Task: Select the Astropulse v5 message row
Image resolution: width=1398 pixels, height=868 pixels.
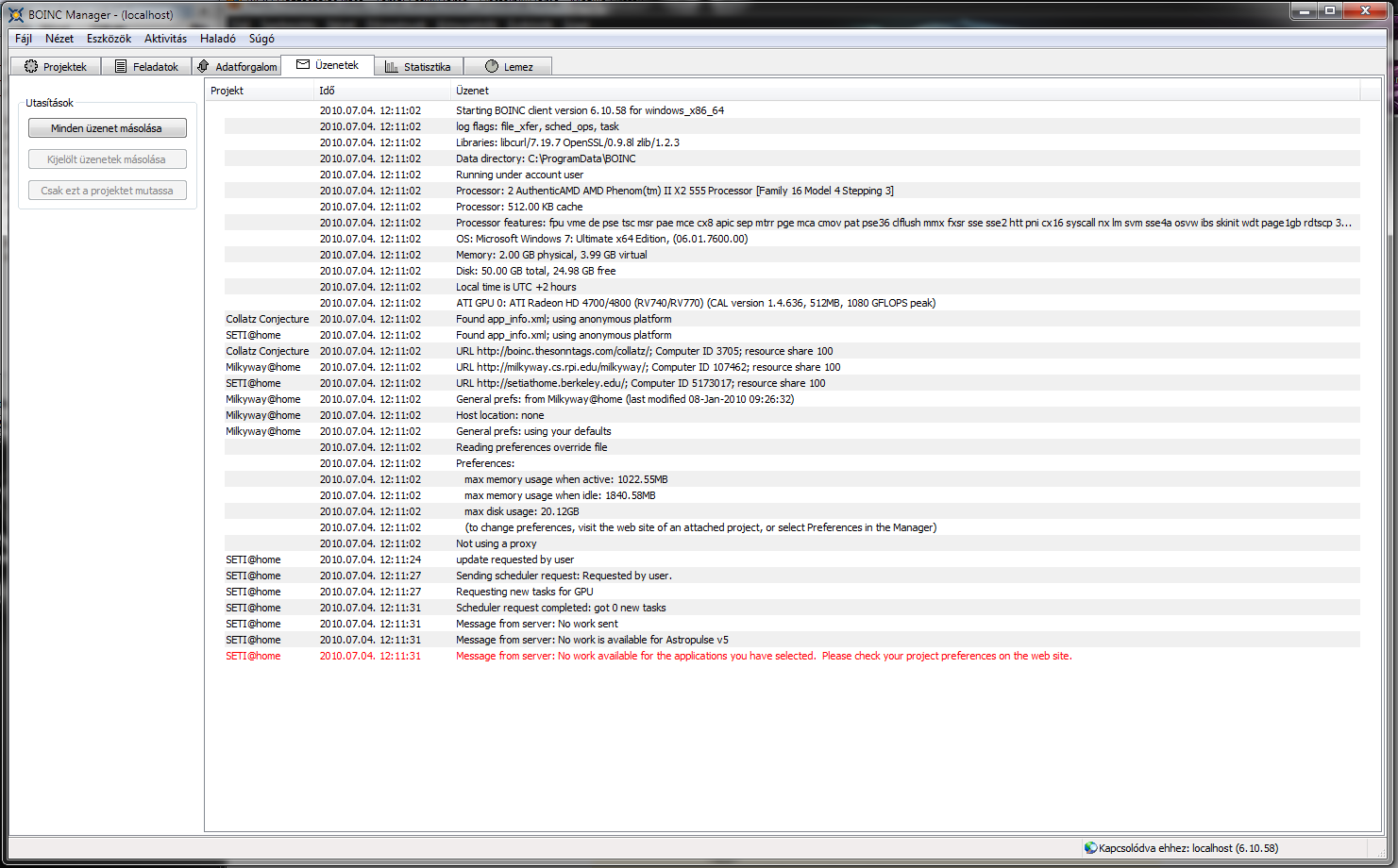Action: pyautogui.click(x=792, y=640)
